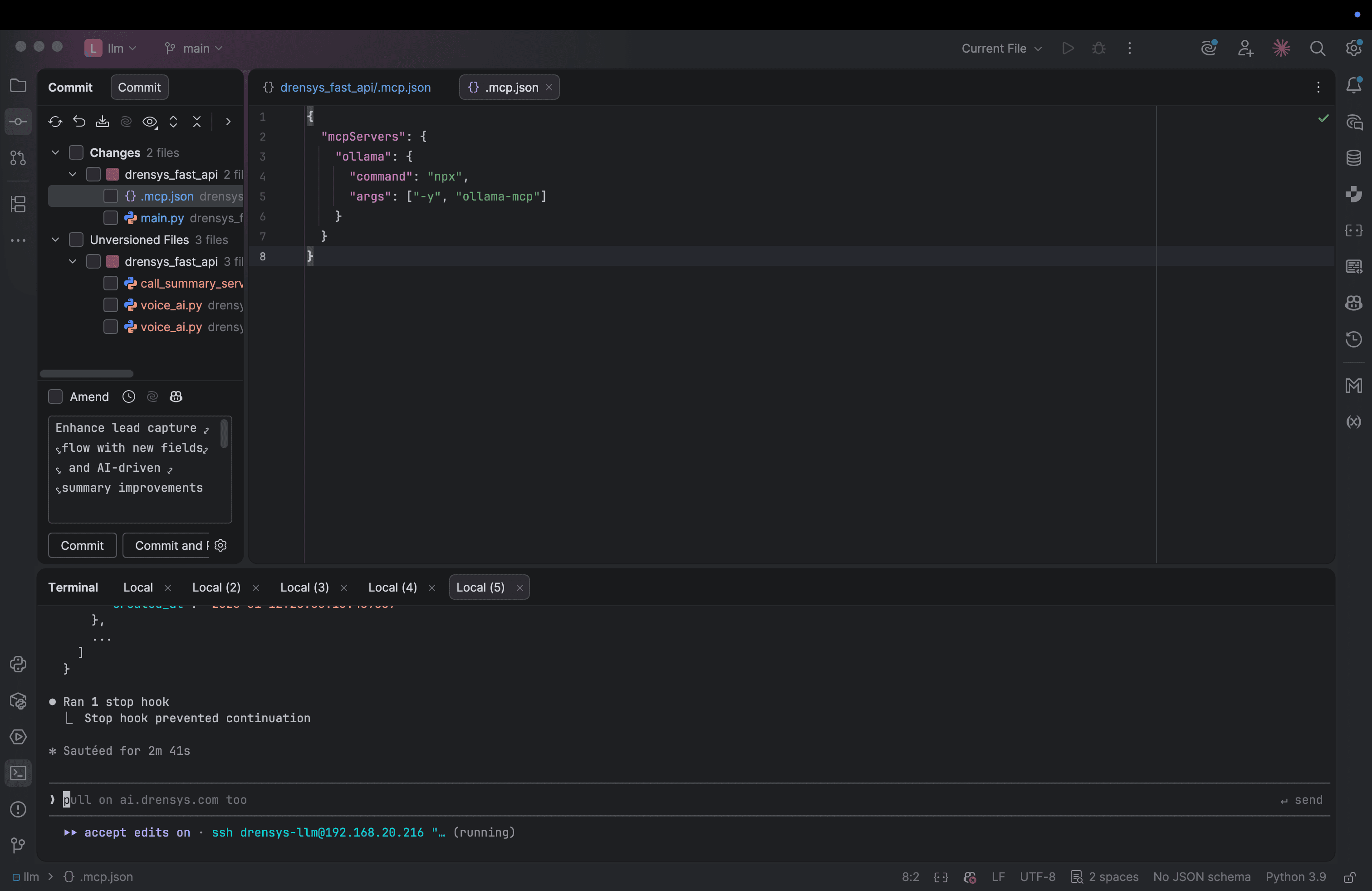This screenshot has width=1372, height=891.
Task: Click the Commit button below message
Action: coord(82,545)
